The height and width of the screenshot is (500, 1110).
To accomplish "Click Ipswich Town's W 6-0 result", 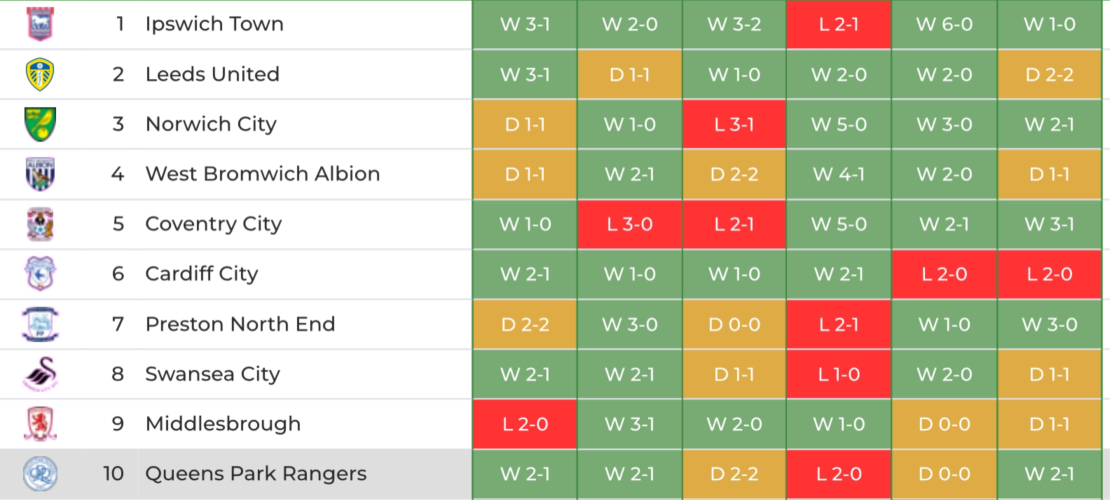I will click(944, 24).
